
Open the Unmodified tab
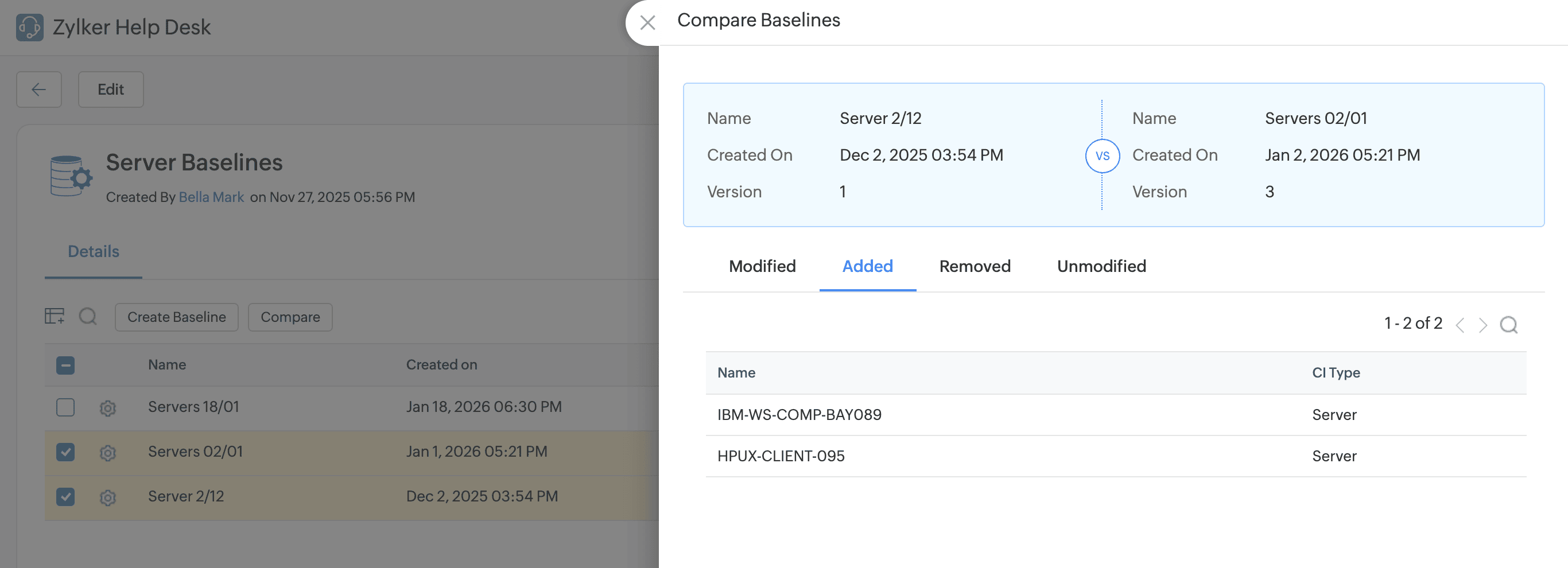click(x=1101, y=266)
